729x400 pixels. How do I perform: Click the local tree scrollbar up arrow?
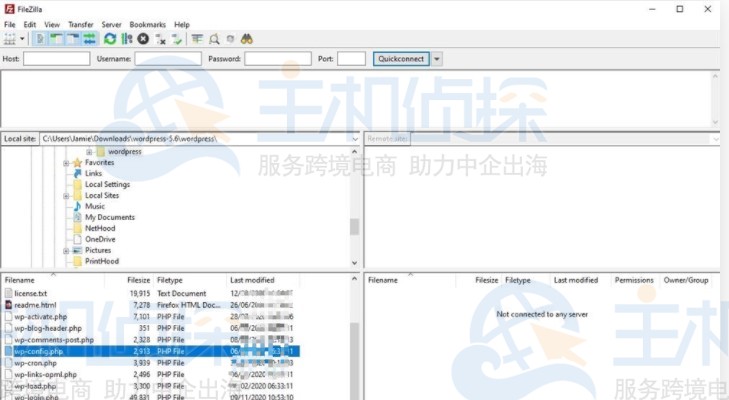coord(355,152)
